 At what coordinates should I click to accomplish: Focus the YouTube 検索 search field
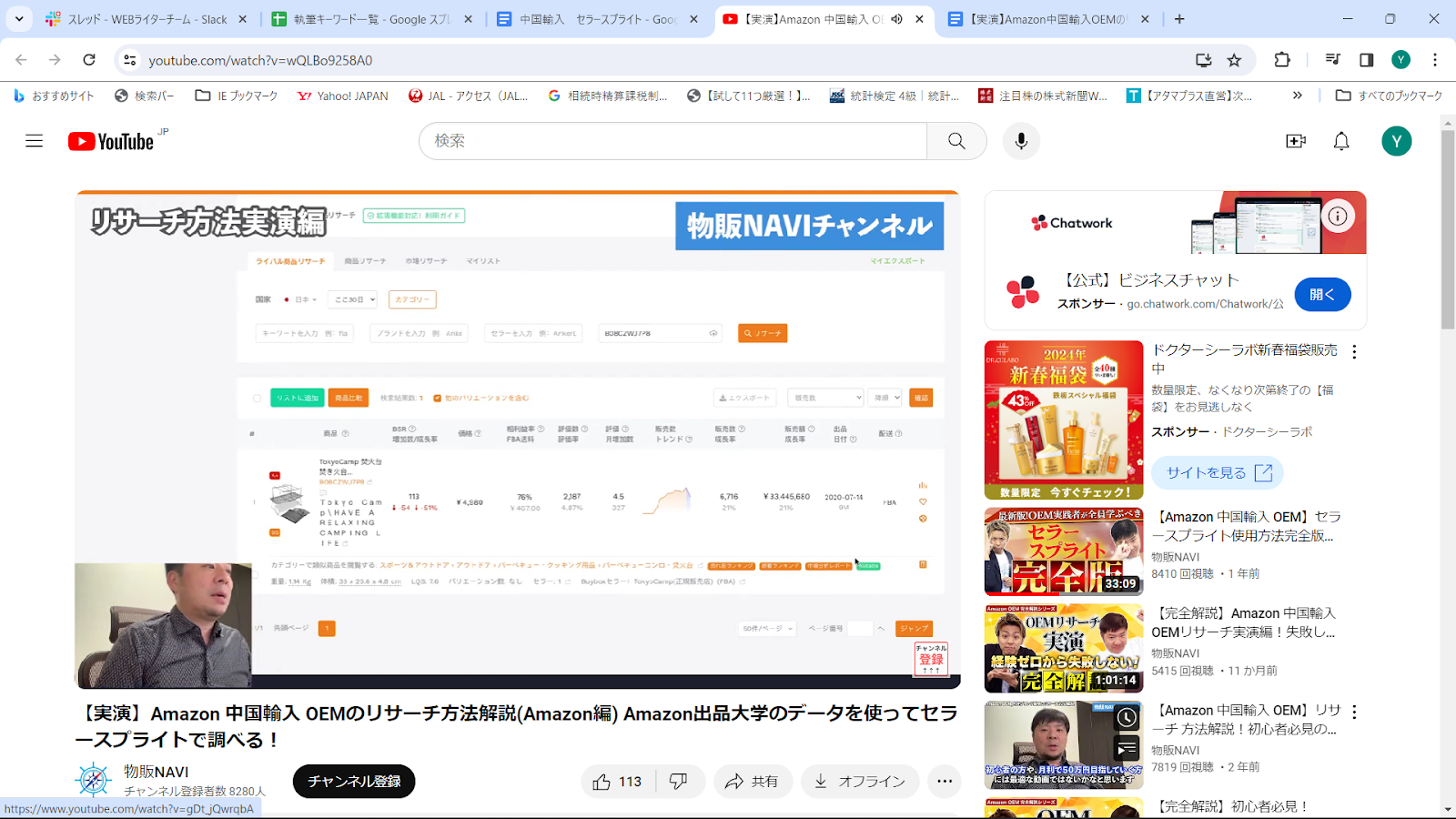click(672, 141)
